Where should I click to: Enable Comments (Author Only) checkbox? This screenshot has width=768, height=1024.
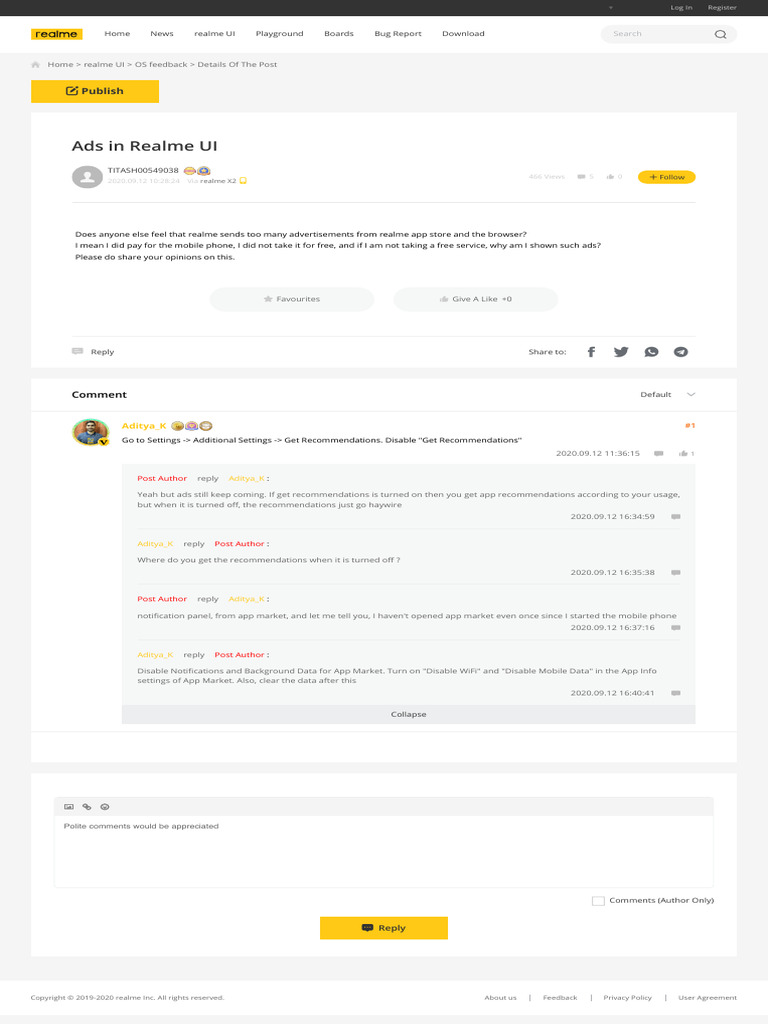(x=598, y=901)
